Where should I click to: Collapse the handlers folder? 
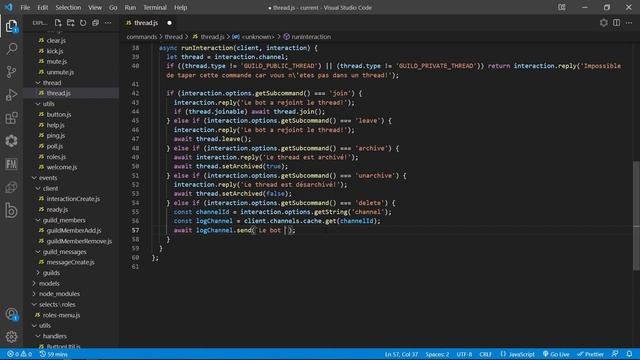click(x=55, y=336)
